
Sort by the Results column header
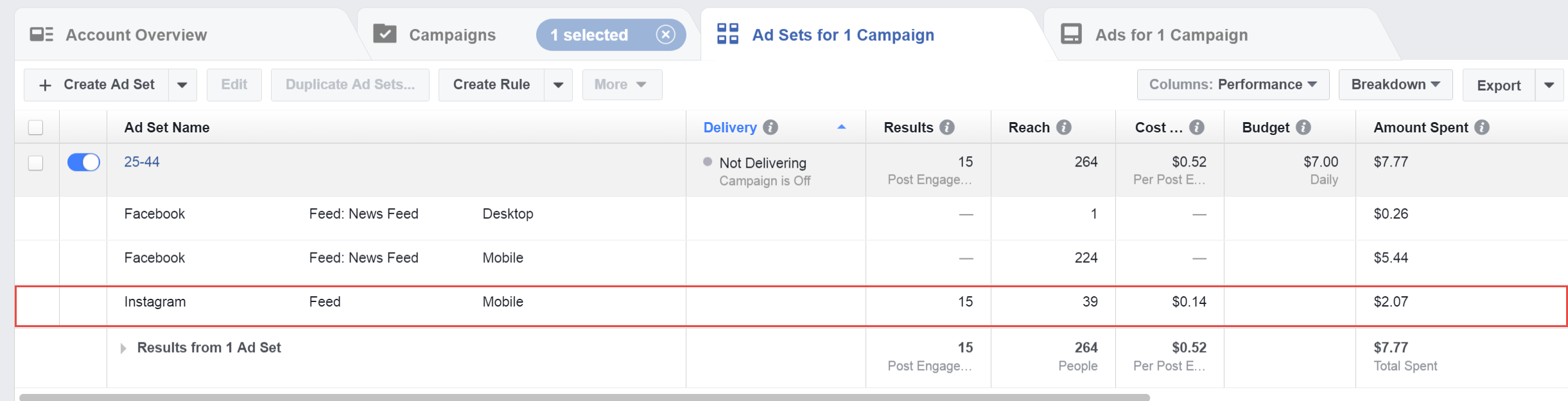[x=909, y=127]
